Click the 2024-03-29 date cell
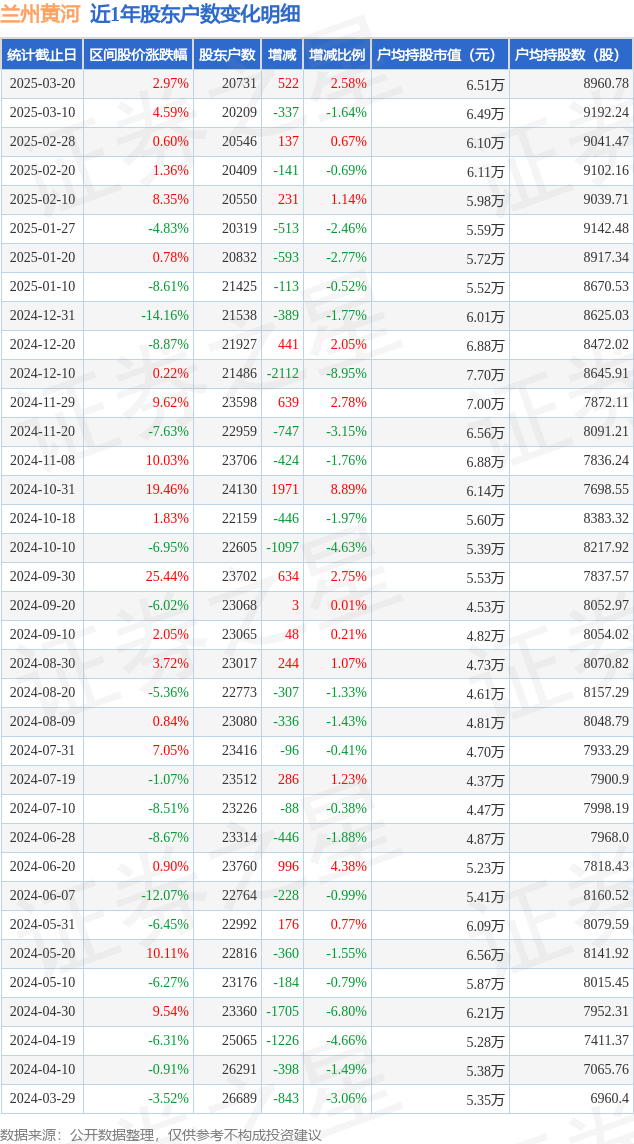 click(x=42, y=1098)
